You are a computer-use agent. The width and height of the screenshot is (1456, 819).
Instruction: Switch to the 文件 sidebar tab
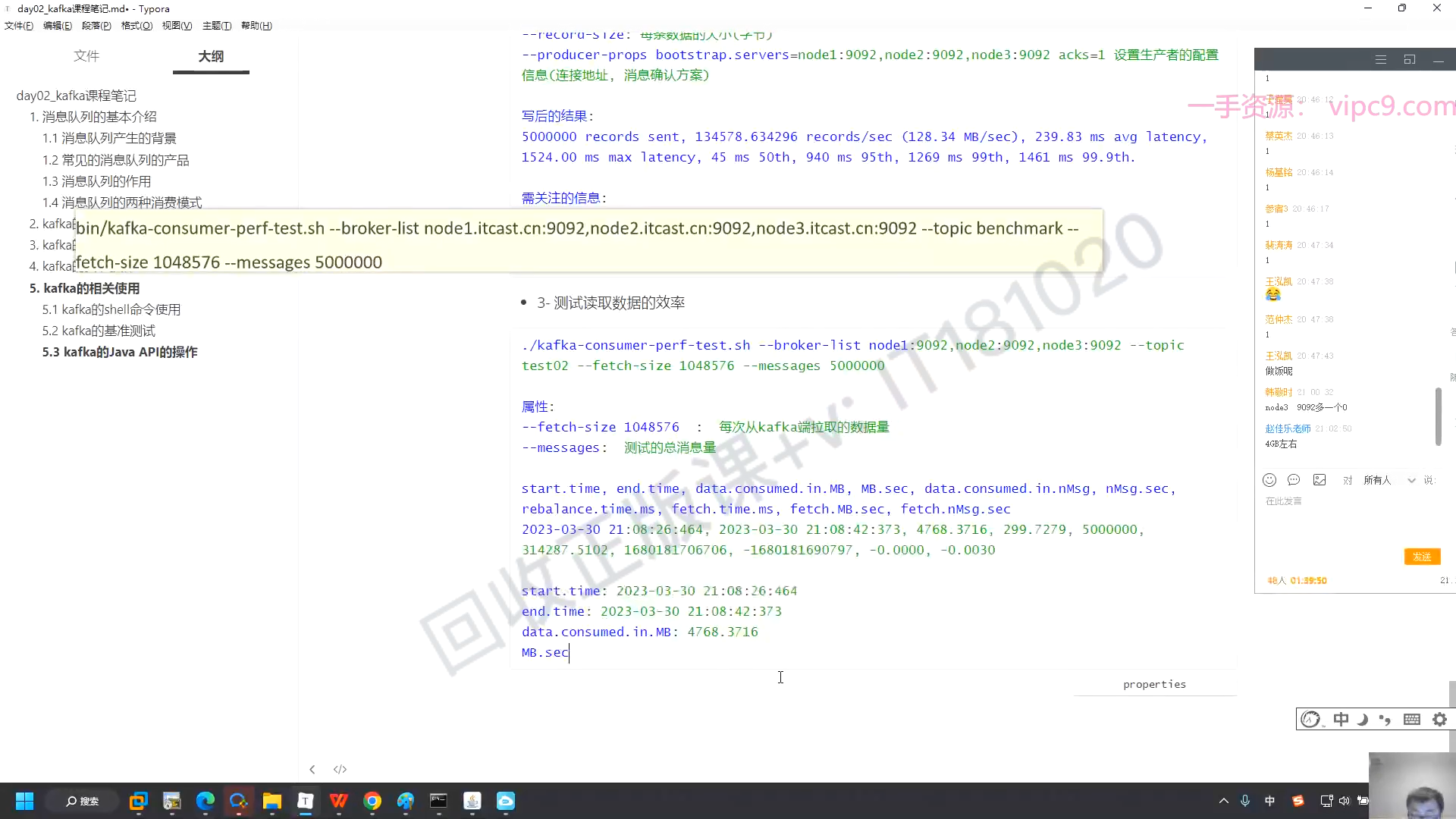point(86,56)
